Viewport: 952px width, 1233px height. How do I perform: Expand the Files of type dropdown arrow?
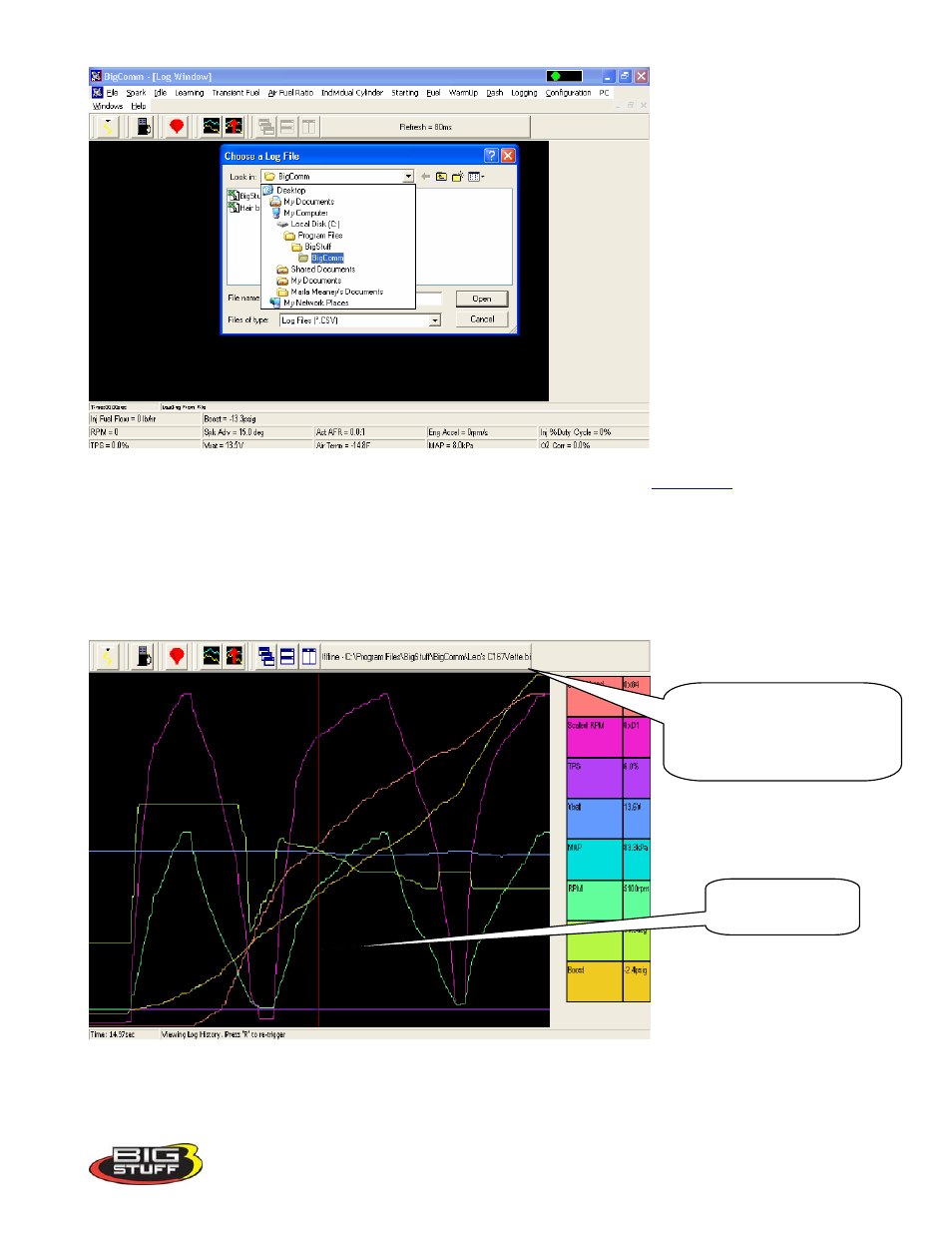click(x=435, y=320)
